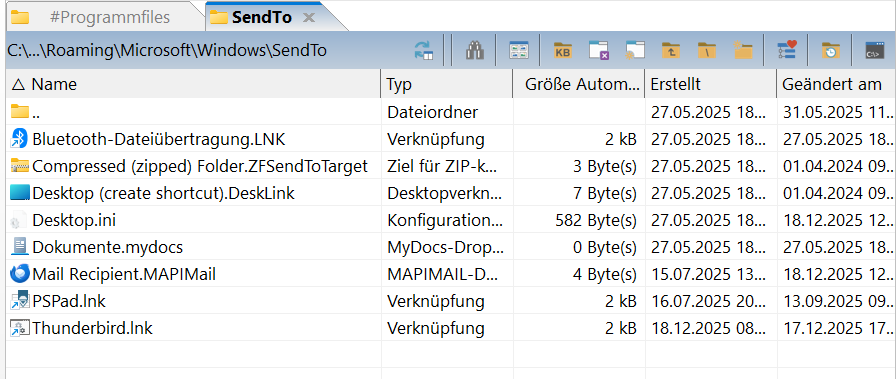The height and width of the screenshot is (379, 896).
Task: Click the refresh panel icon
Action: pos(423,50)
